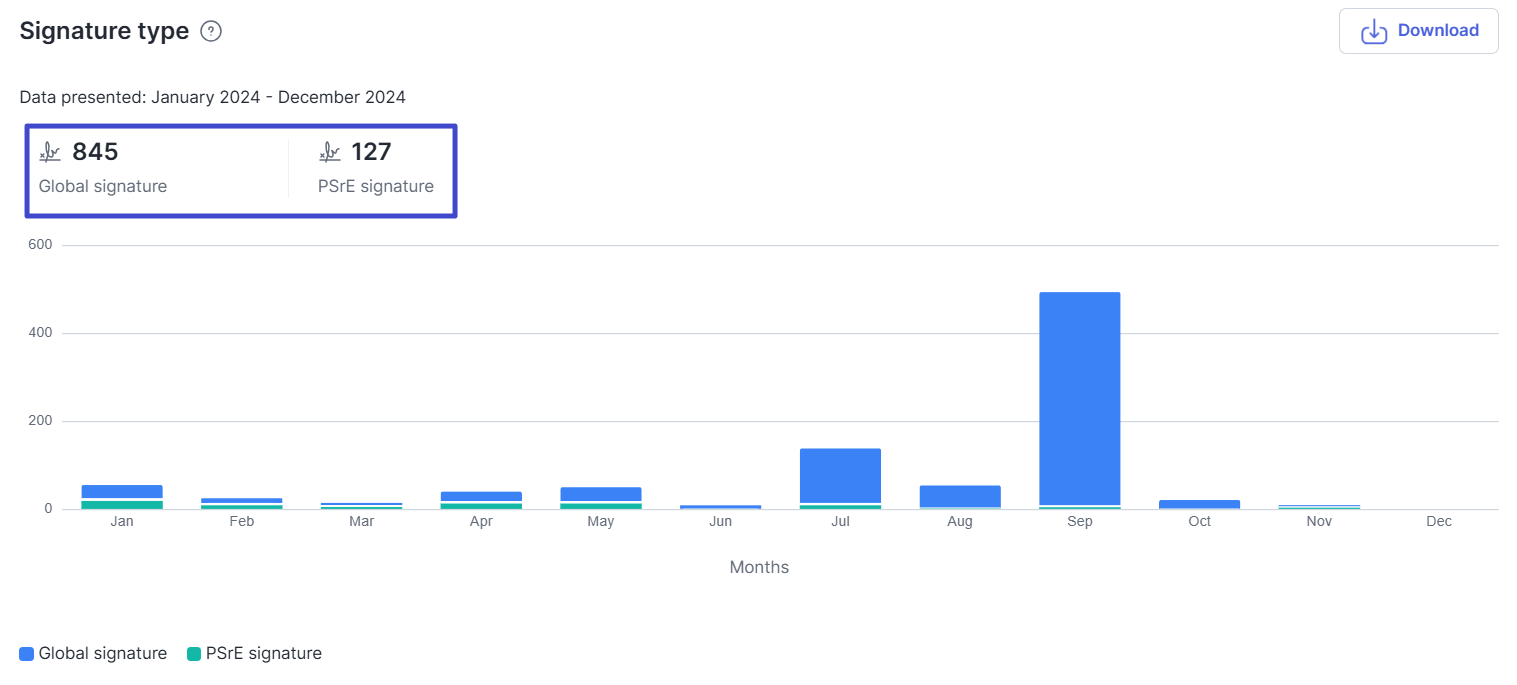Click the signature icon next to 127

330,152
